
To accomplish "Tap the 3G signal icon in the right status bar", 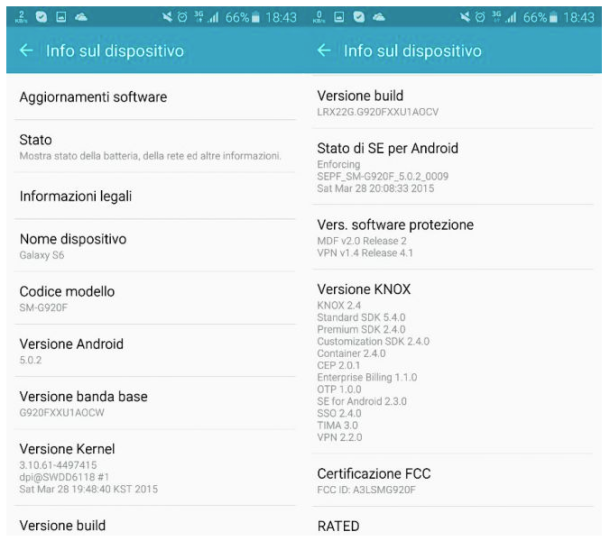I will point(518,16).
